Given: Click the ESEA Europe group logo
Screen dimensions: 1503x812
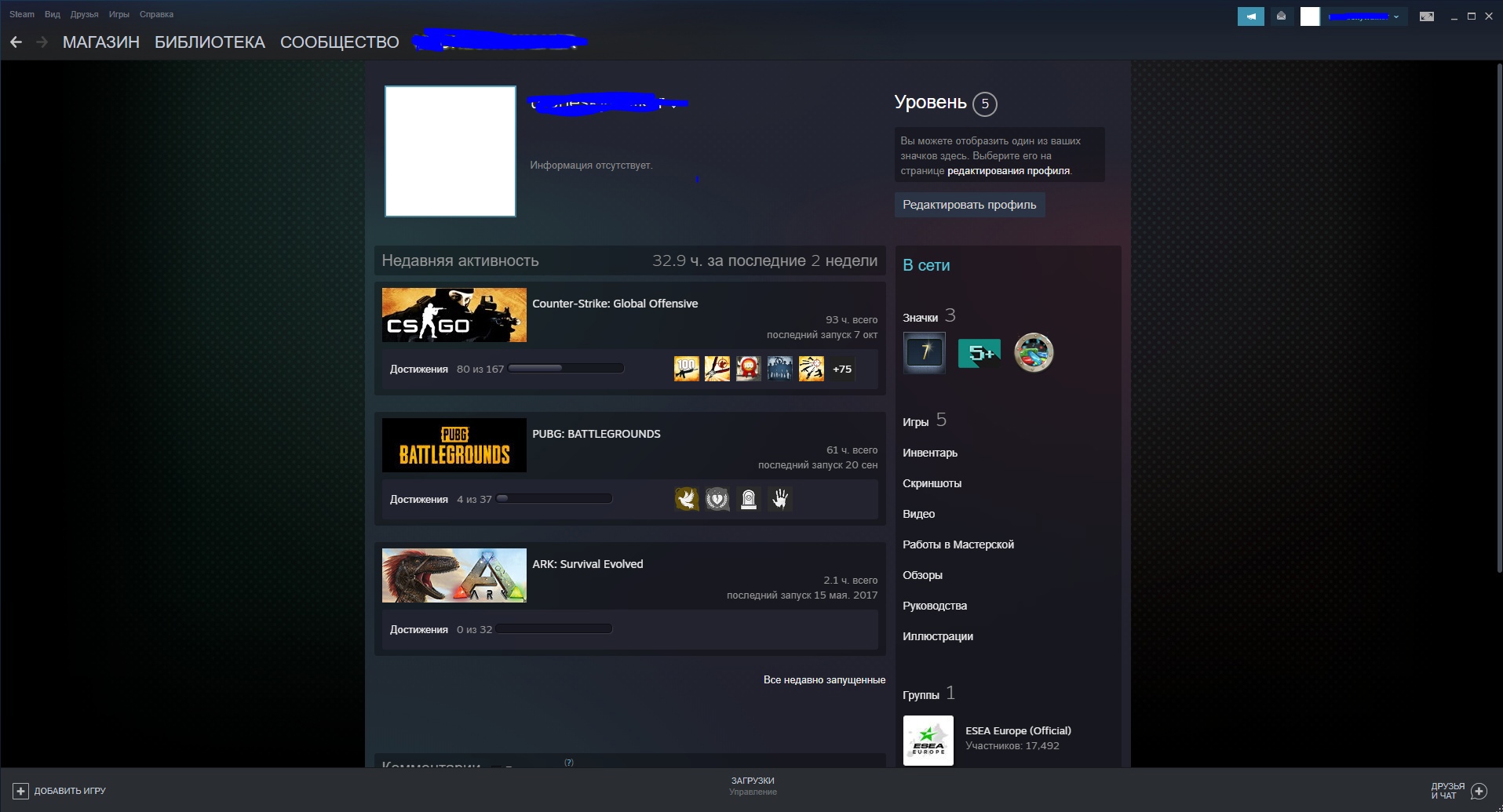Looking at the screenshot, I should (928, 741).
